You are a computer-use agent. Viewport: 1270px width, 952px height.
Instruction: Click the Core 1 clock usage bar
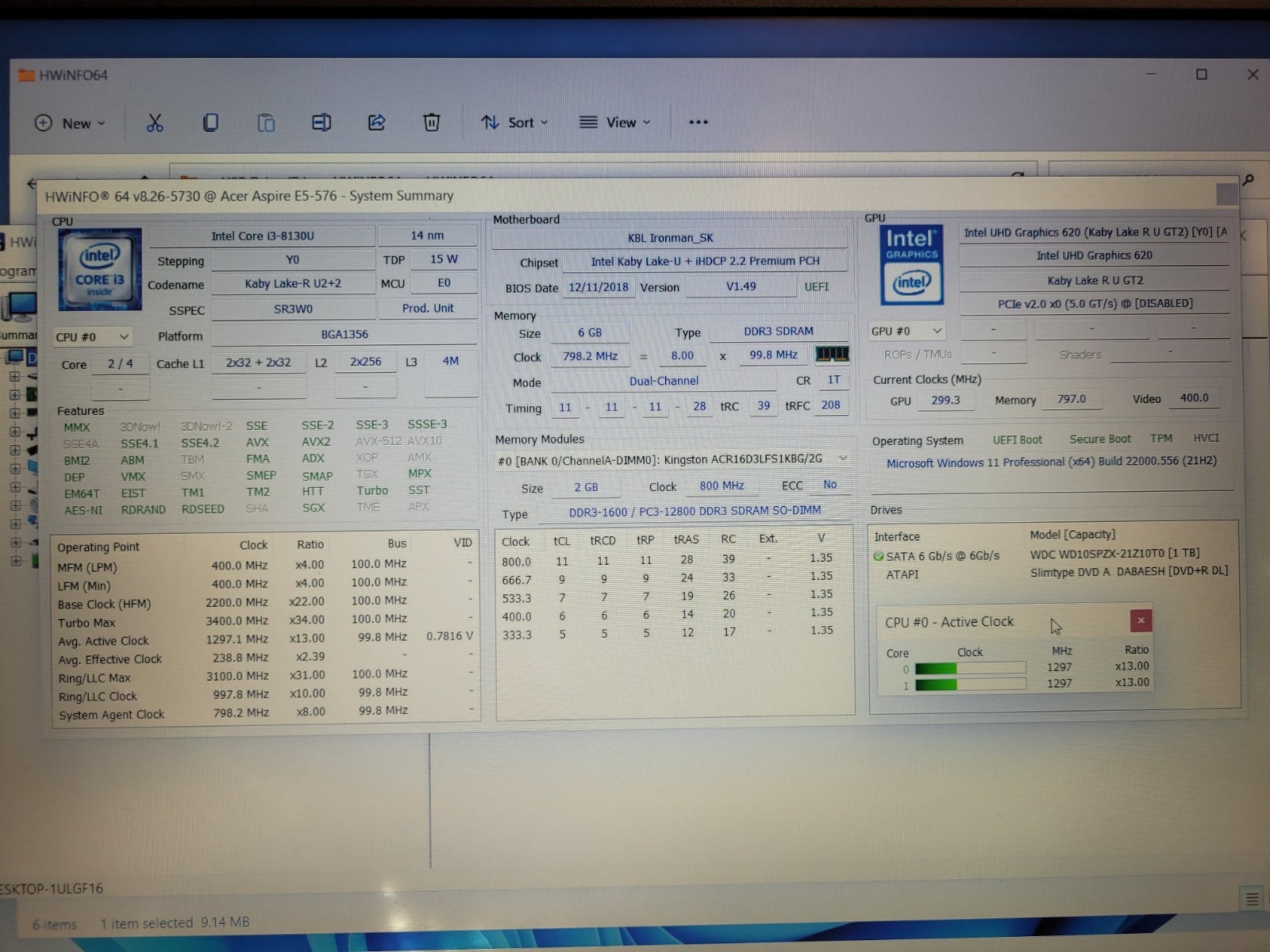pos(970,685)
